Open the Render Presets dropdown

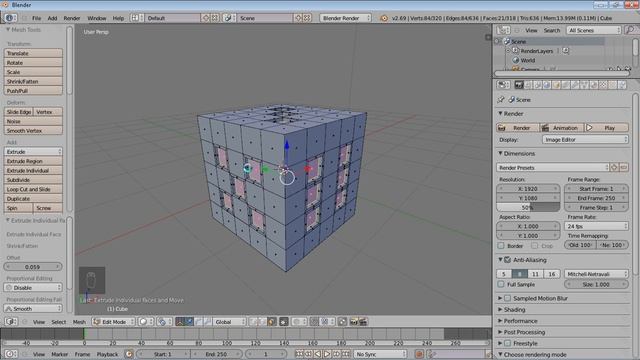[x=553, y=168]
